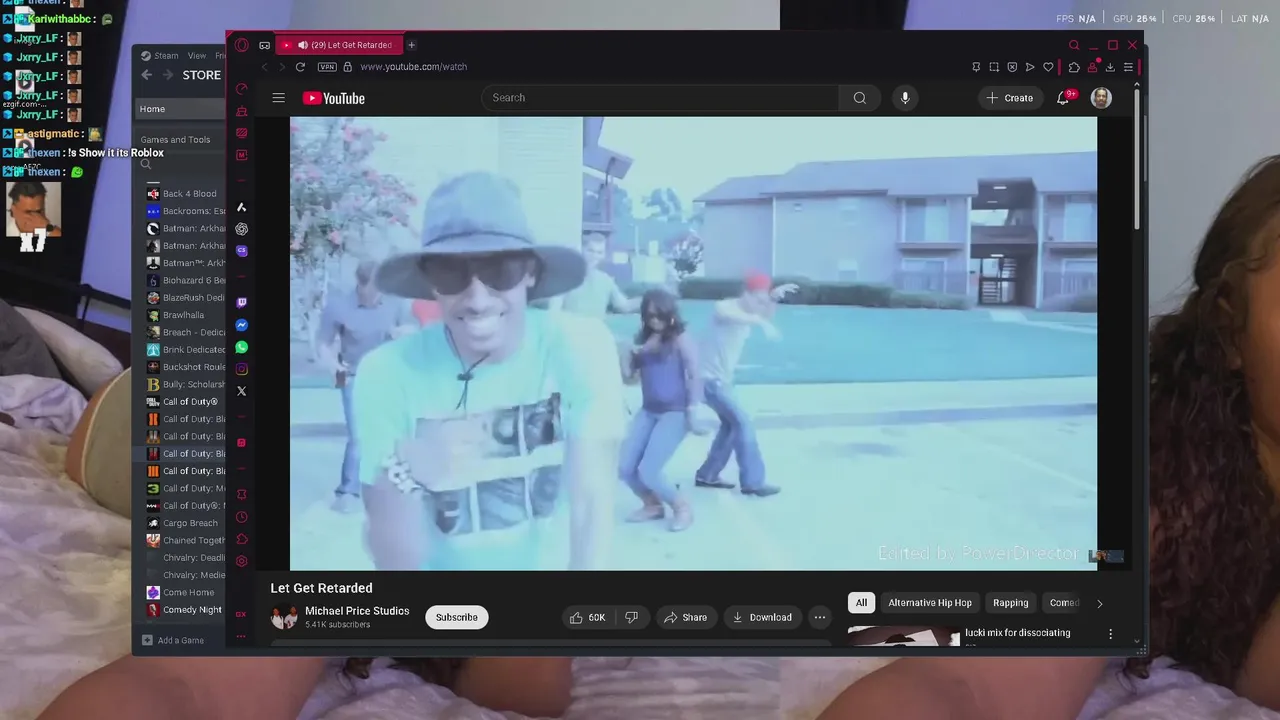
Task: Open the lucki mix for dissociating video
Action: (x=1017, y=633)
